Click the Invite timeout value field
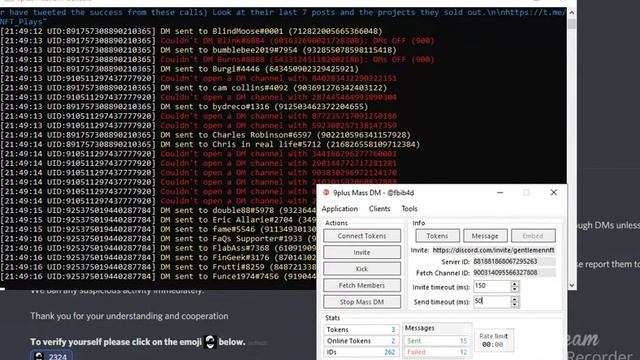 coord(492,287)
